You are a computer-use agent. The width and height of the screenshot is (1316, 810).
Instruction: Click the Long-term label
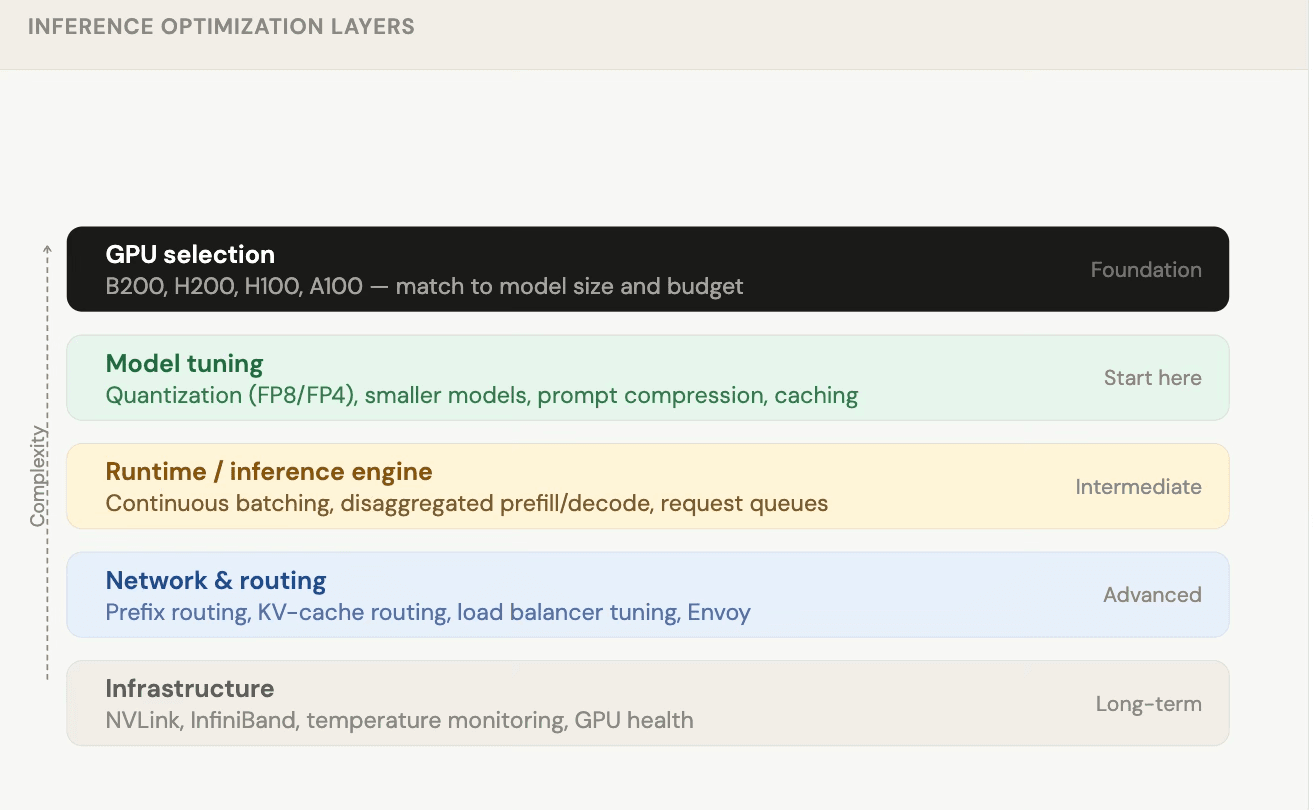[1148, 704]
